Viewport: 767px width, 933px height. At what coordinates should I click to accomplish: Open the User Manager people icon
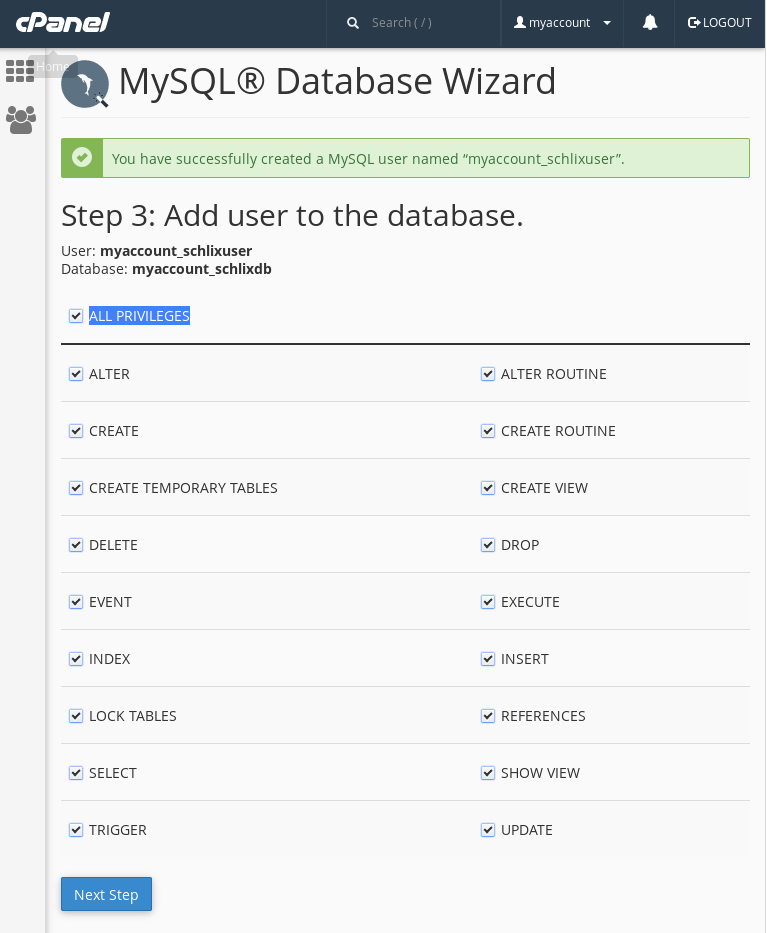pyautogui.click(x=21, y=120)
